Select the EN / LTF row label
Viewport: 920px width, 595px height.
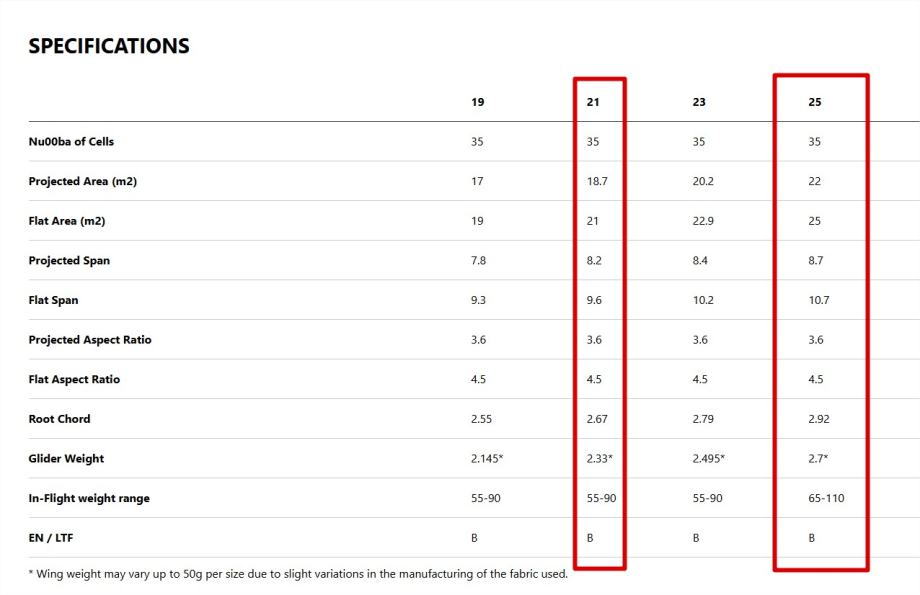[x=51, y=538]
